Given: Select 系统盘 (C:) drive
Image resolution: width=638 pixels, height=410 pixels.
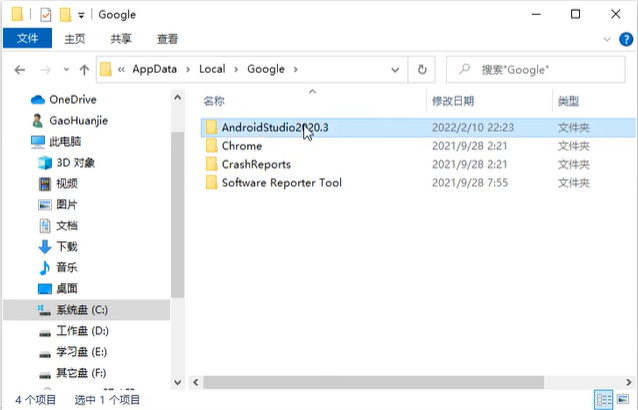Looking at the screenshot, I should pos(86,310).
